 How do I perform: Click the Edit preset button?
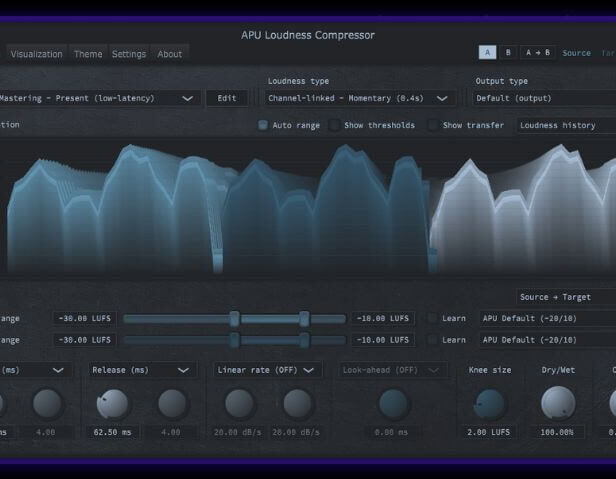click(227, 98)
